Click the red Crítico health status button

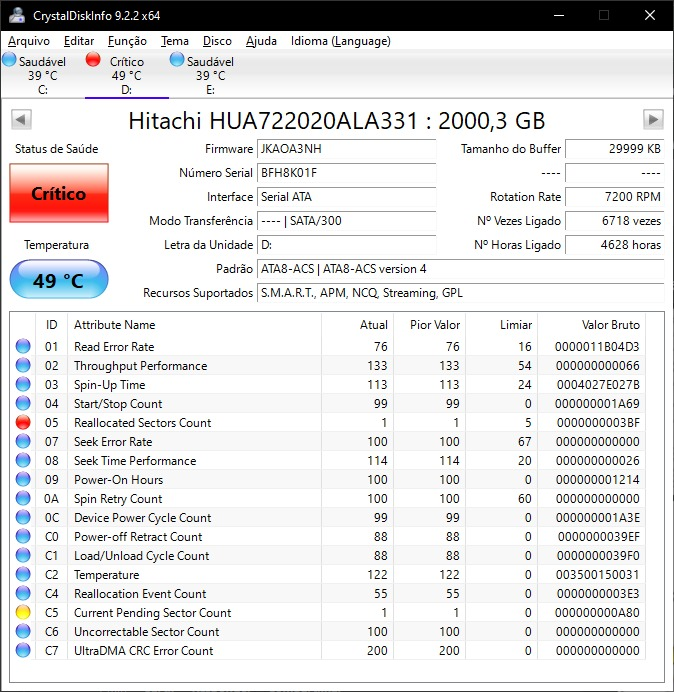pyautogui.click(x=59, y=193)
